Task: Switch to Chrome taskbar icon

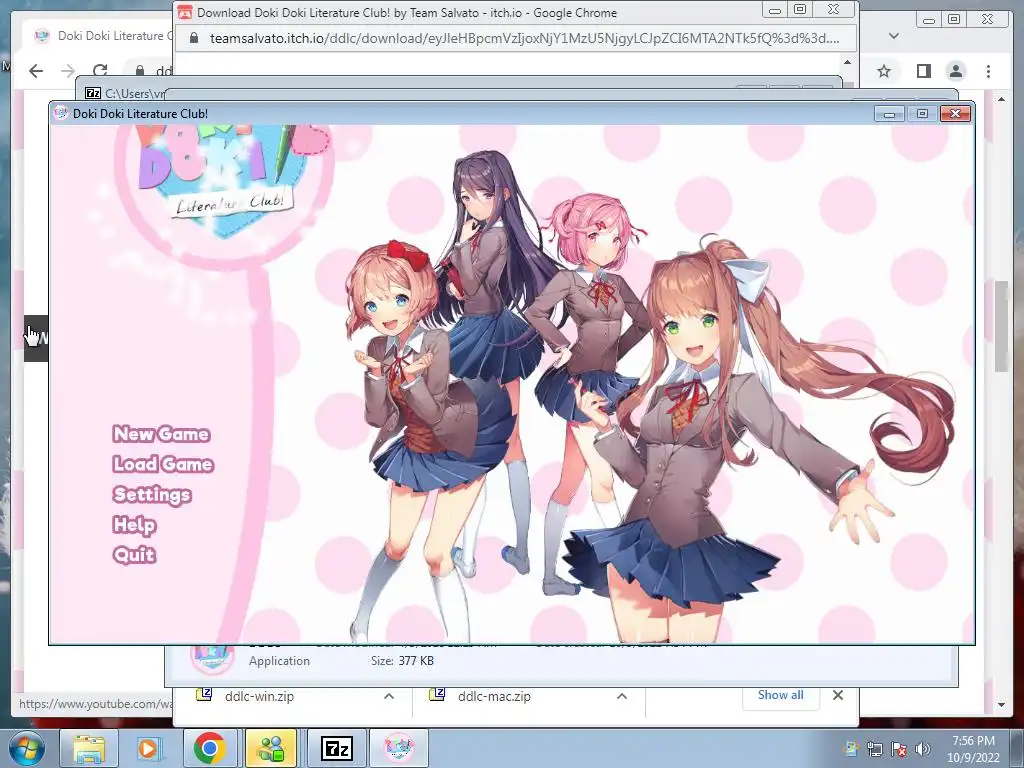Action: 210,748
